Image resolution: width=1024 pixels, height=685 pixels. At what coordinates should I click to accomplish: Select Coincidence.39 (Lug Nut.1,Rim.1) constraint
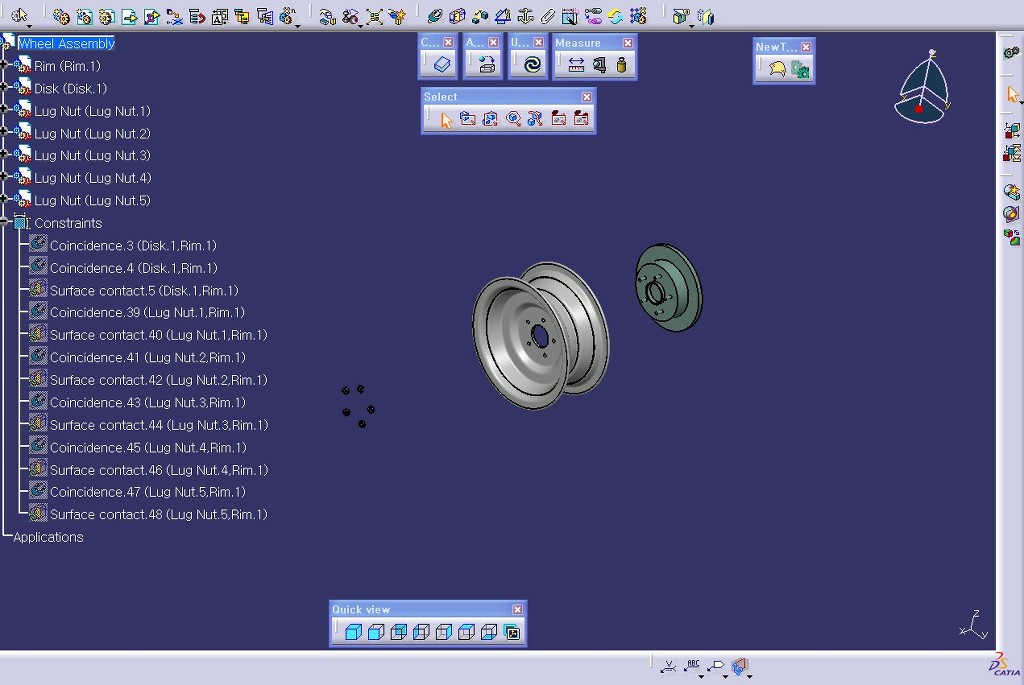tap(147, 313)
